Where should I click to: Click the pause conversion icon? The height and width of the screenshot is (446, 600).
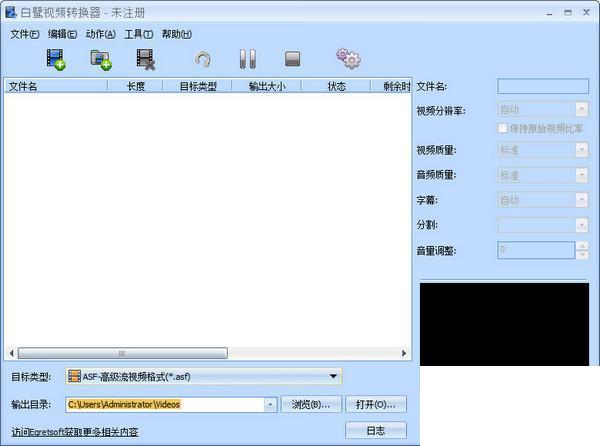[x=248, y=59]
